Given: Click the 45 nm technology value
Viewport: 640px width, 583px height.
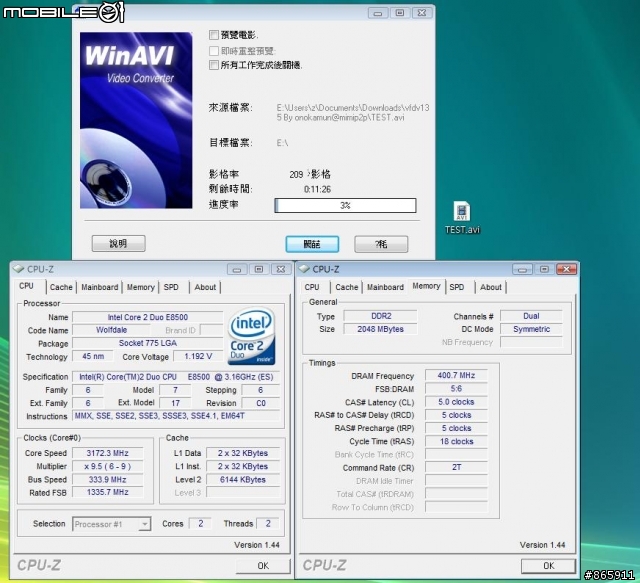Looking at the screenshot, I should pyautogui.click(x=93, y=356).
